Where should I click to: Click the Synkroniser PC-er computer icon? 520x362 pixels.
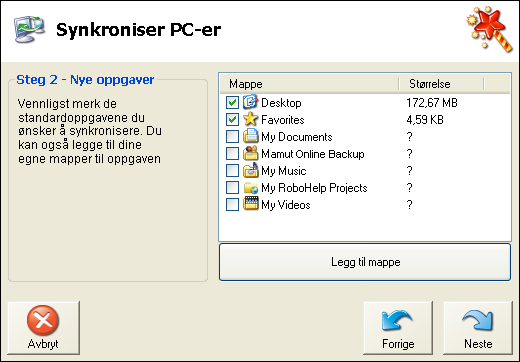point(29,29)
